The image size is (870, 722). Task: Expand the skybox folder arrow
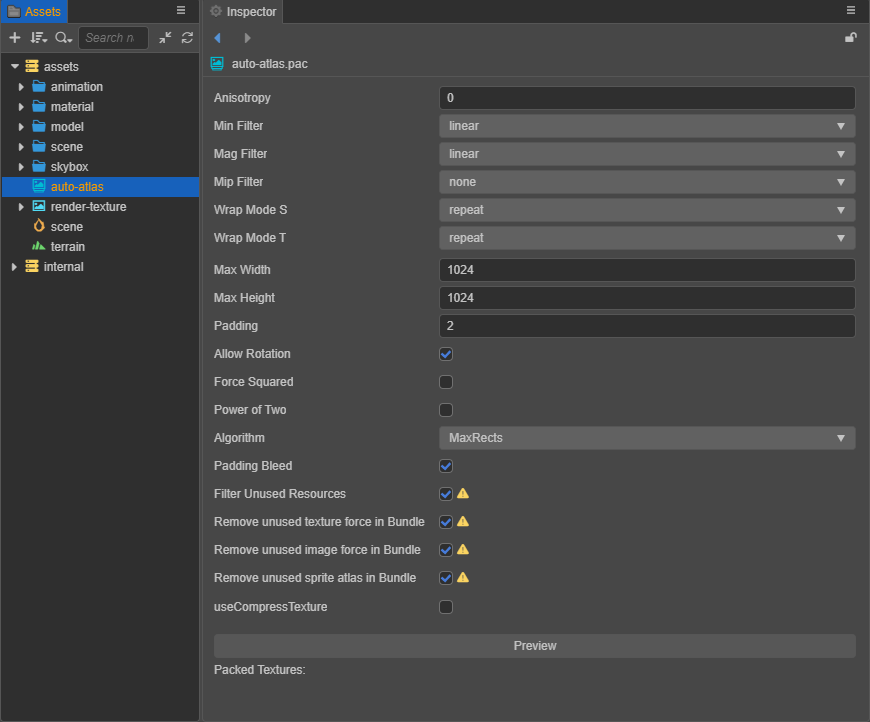[x=21, y=166]
